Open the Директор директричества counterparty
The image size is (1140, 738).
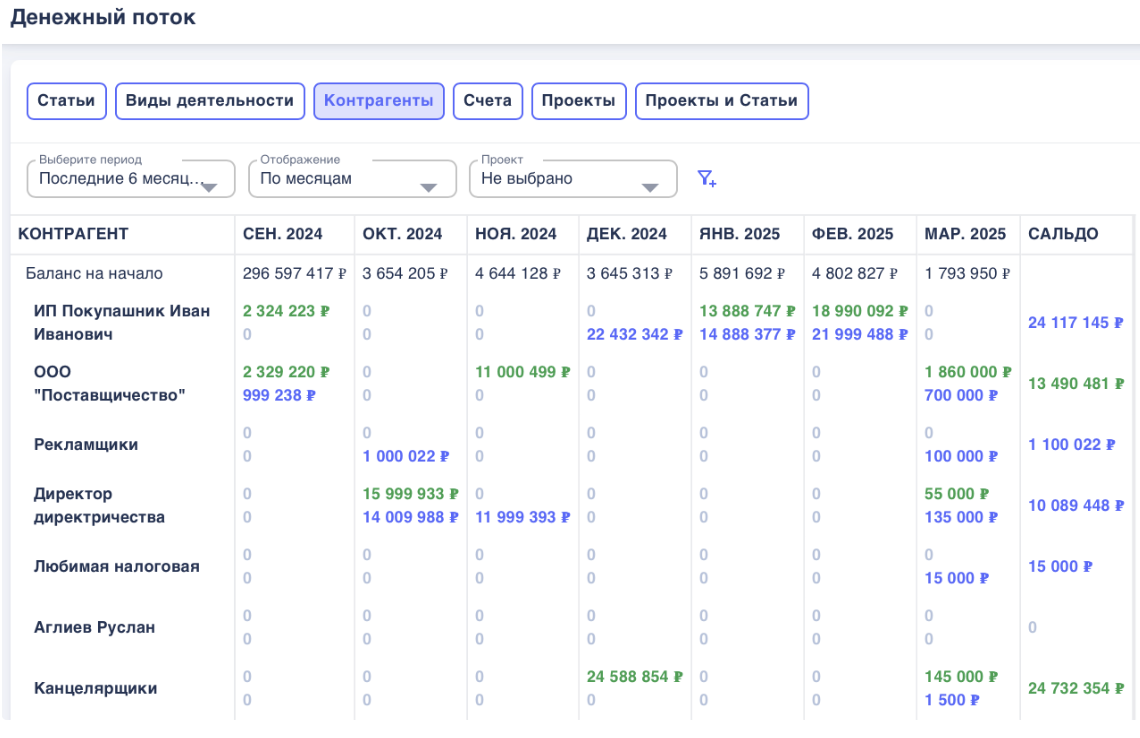[x=99, y=505]
